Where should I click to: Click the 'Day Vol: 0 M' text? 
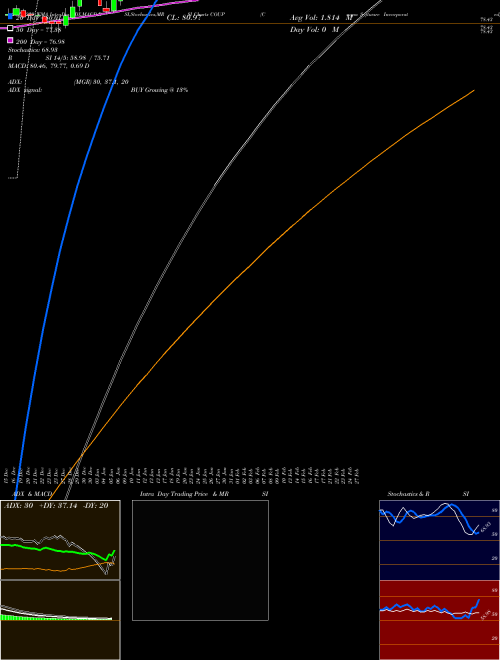pos(314,29)
